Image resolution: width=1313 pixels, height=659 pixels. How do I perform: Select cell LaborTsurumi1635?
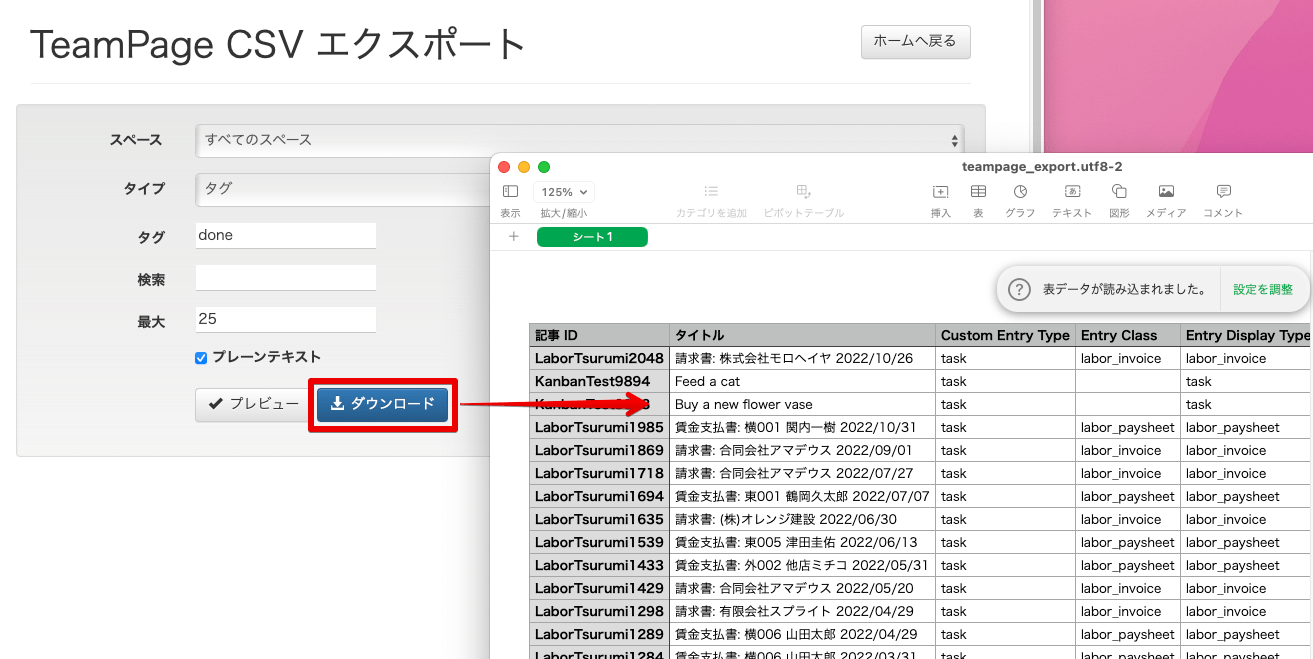(x=599, y=519)
